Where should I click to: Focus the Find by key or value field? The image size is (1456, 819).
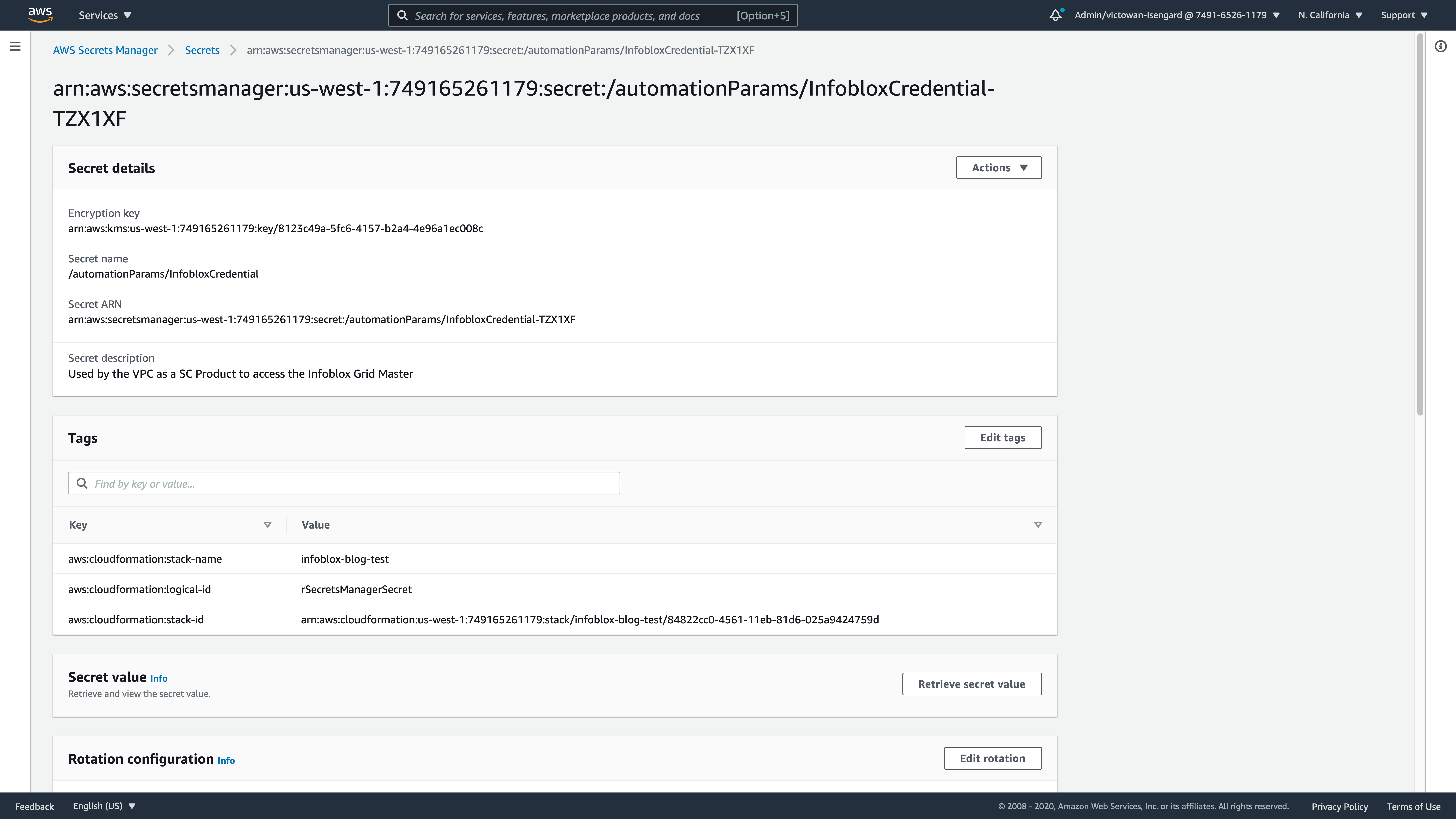344,483
